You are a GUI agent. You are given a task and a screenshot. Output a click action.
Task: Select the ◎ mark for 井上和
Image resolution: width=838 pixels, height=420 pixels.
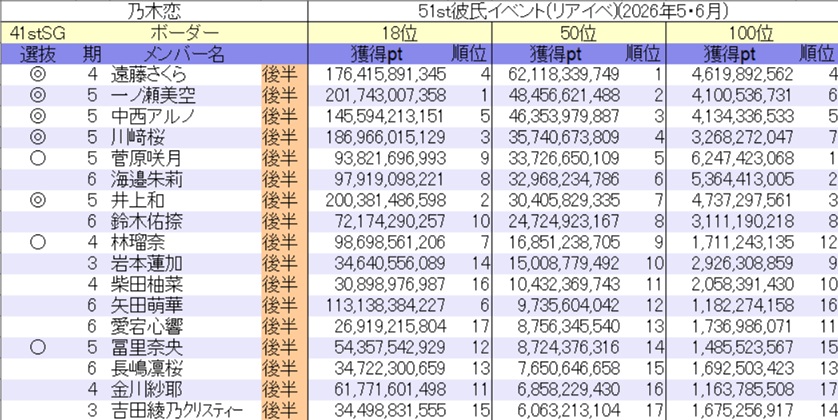(38, 200)
